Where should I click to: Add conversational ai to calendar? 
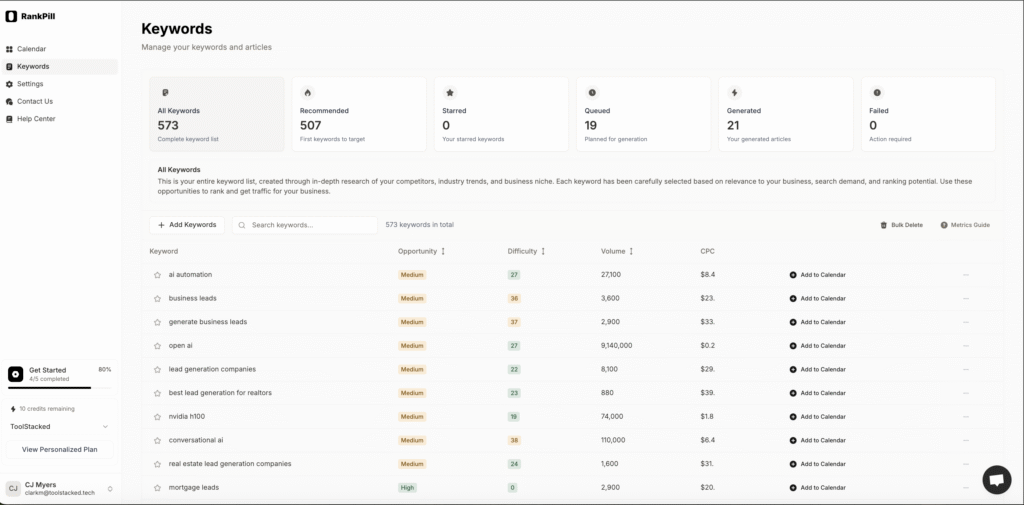(x=818, y=440)
